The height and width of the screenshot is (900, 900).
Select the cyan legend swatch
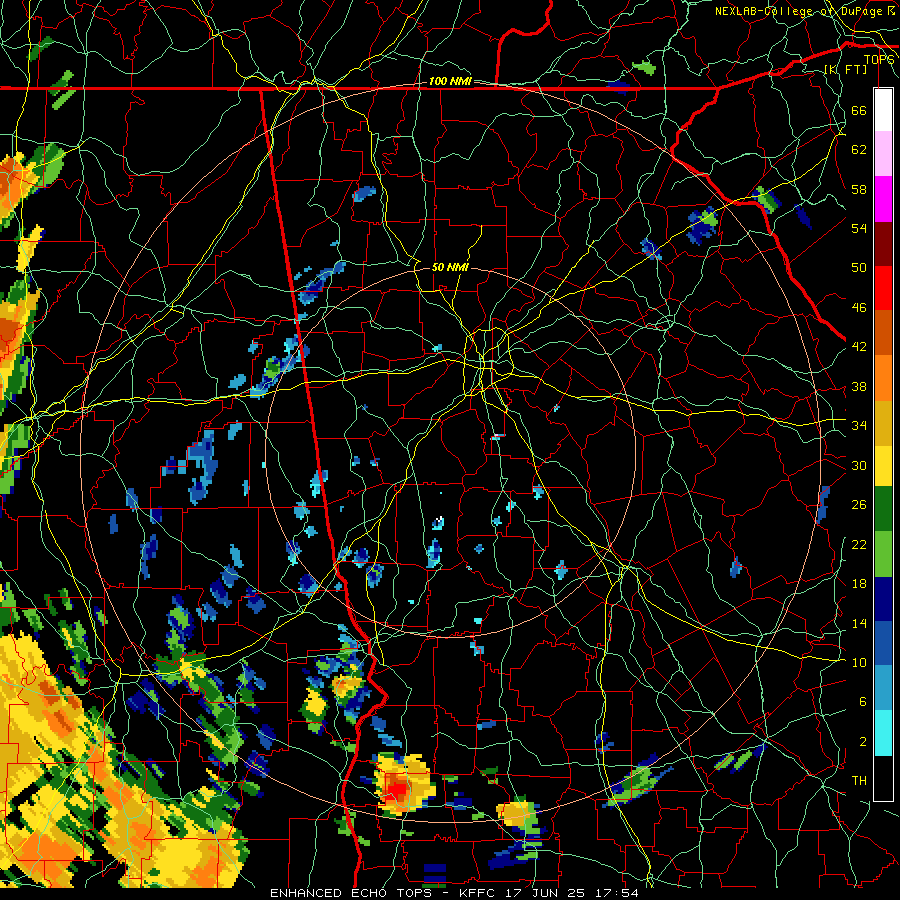[883, 733]
